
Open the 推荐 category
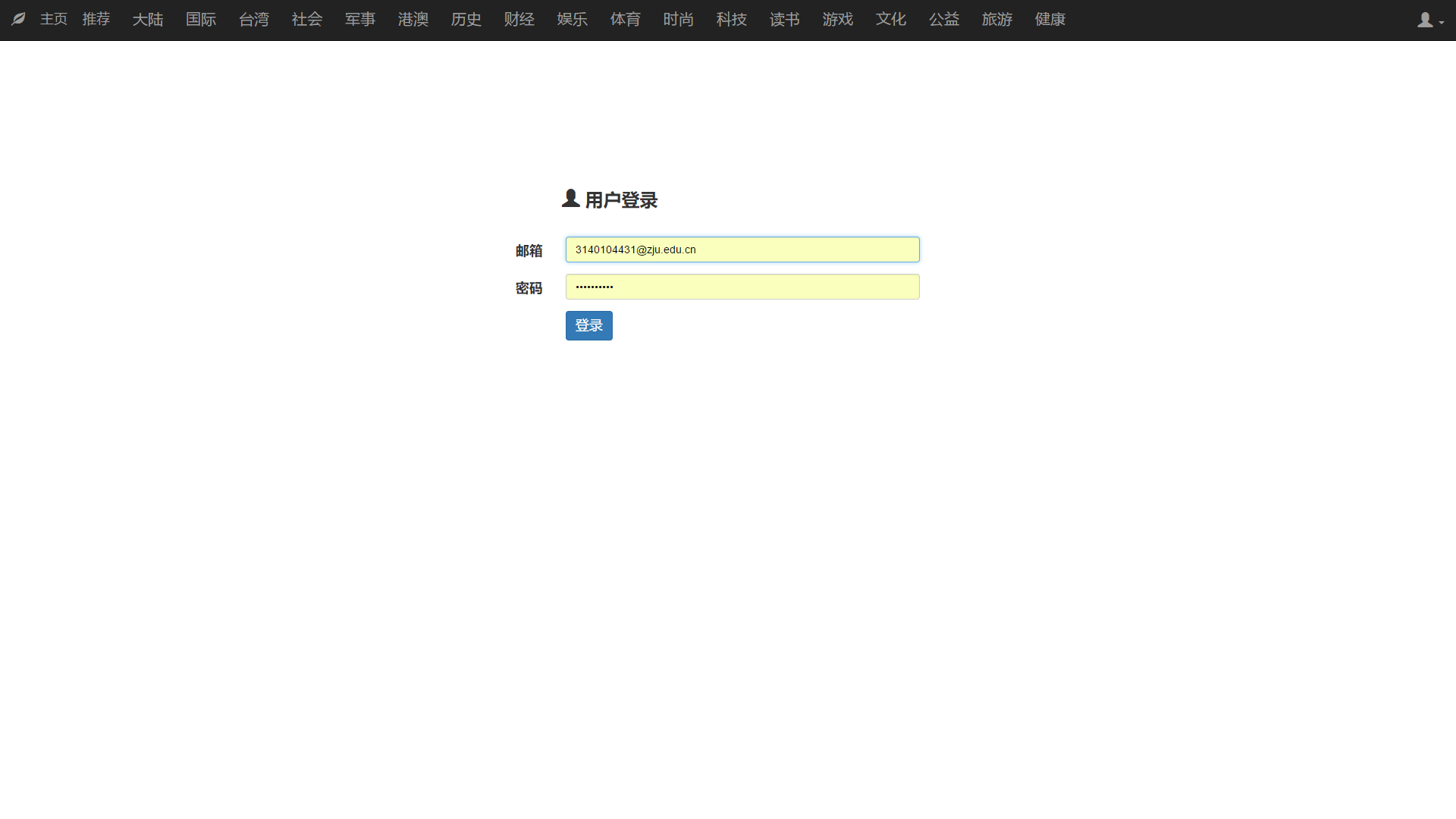point(96,19)
